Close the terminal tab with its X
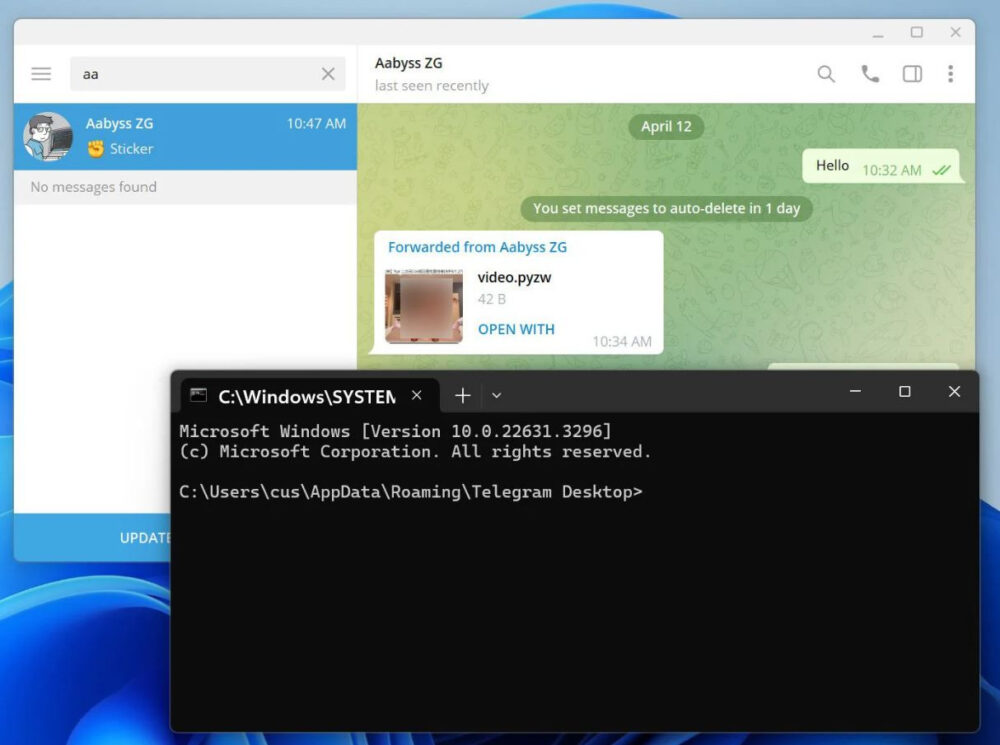1000x745 pixels. (416, 395)
